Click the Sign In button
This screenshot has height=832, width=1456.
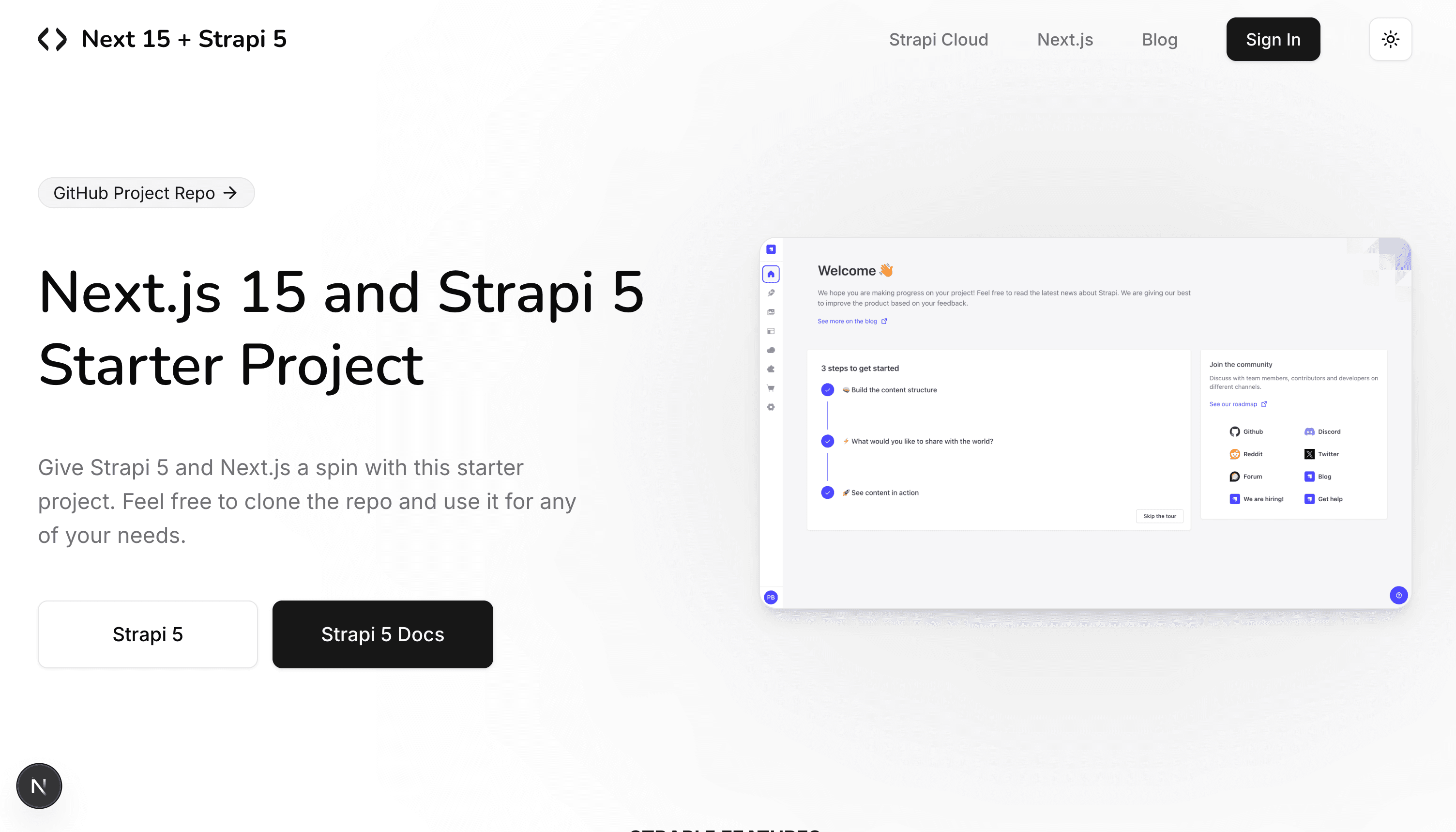coord(1273,39)
